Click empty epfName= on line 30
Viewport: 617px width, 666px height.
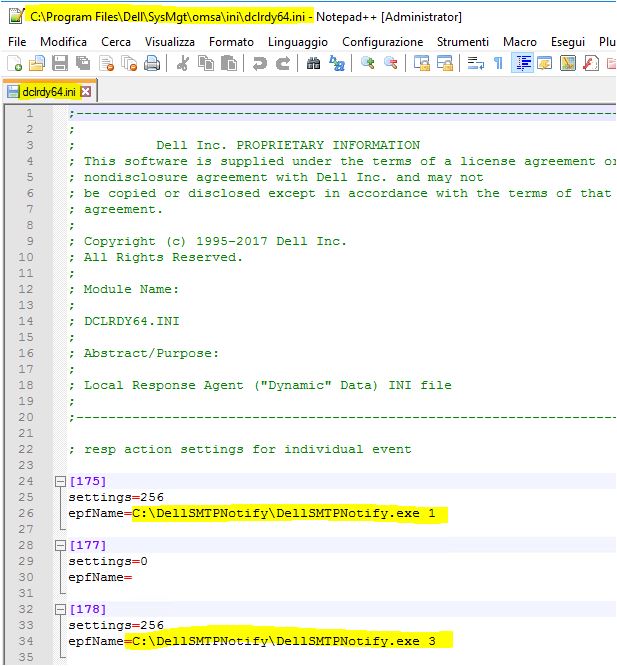click(100, 577)
